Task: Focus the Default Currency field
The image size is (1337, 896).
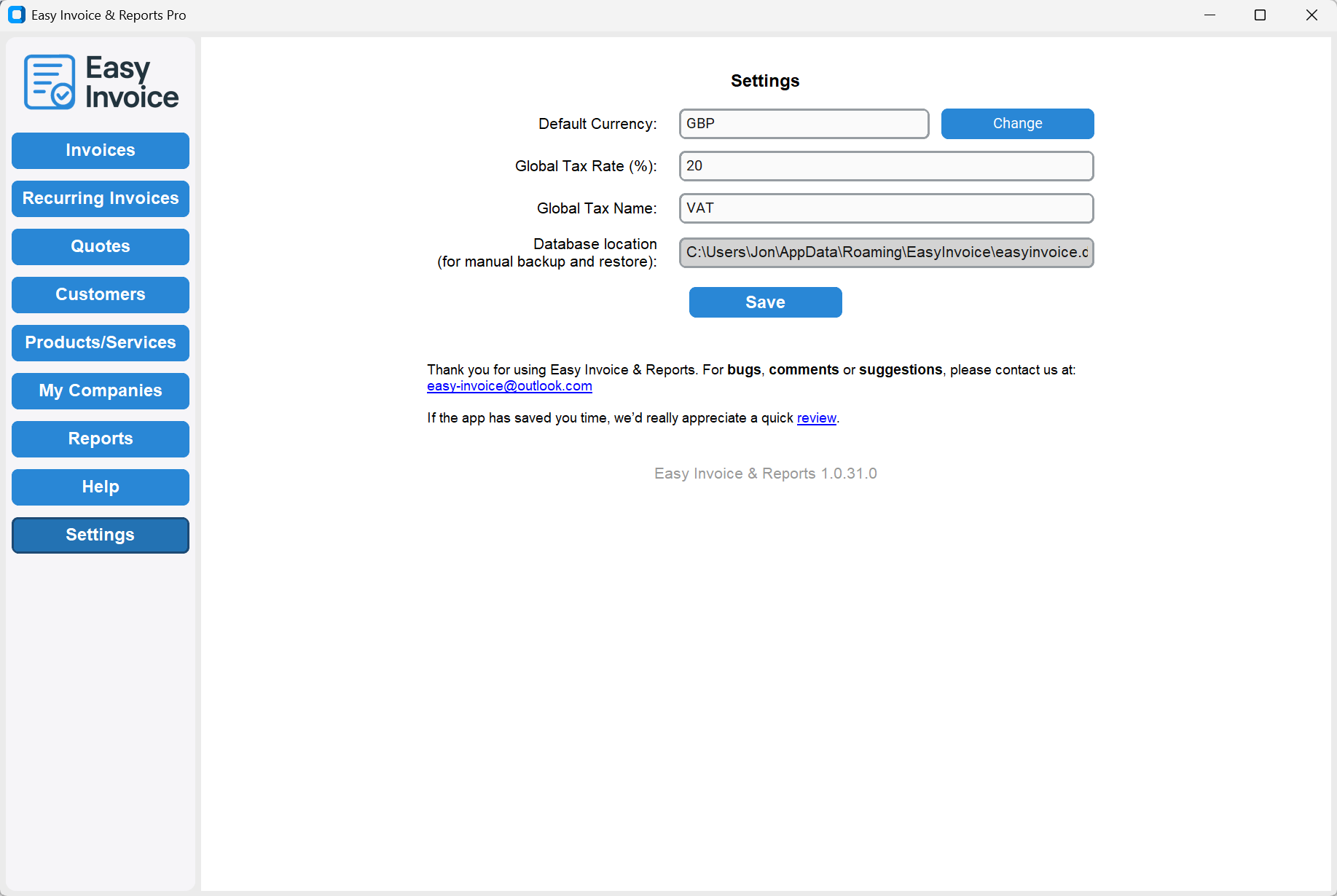Action: [x=804, y=124]
